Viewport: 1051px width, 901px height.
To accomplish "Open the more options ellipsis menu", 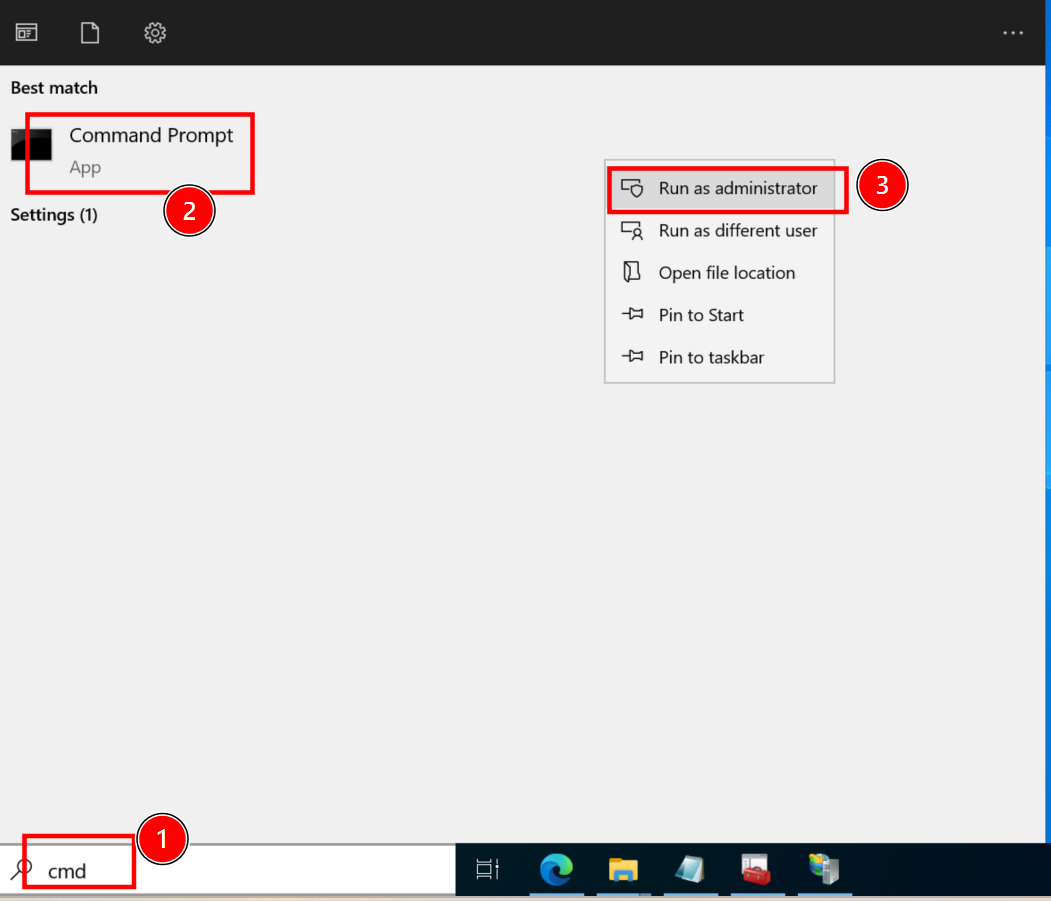I will point(1013,33).
